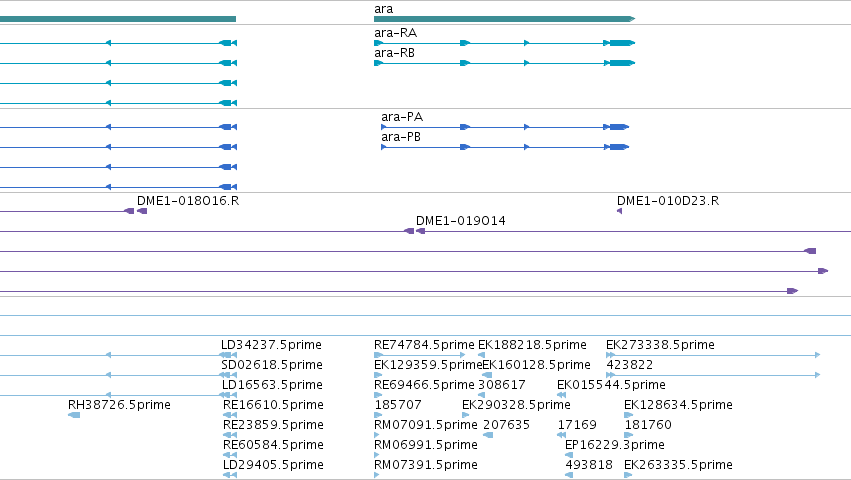The width and height of the screenshot is (851, 480).
Task: Click feature 493818
Action: tap(589, 465)
